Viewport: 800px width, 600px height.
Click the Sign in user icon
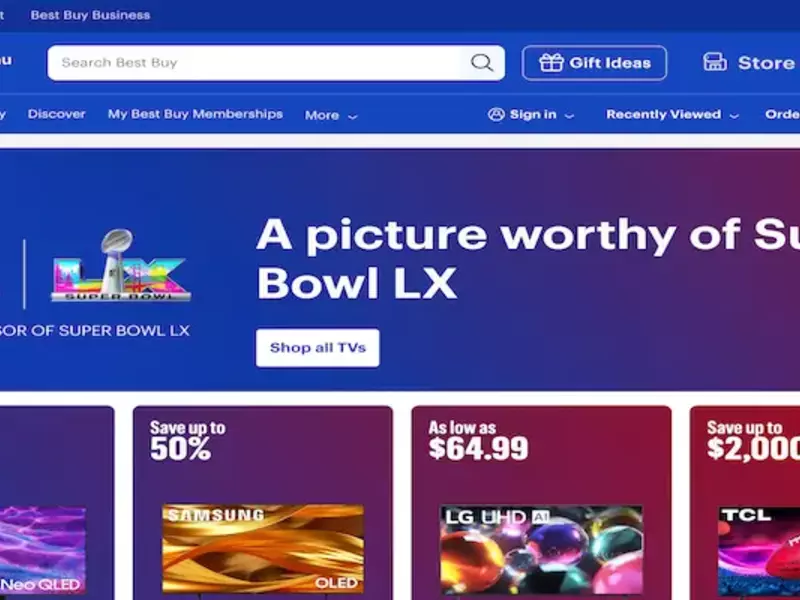click(x=496, y=114)
